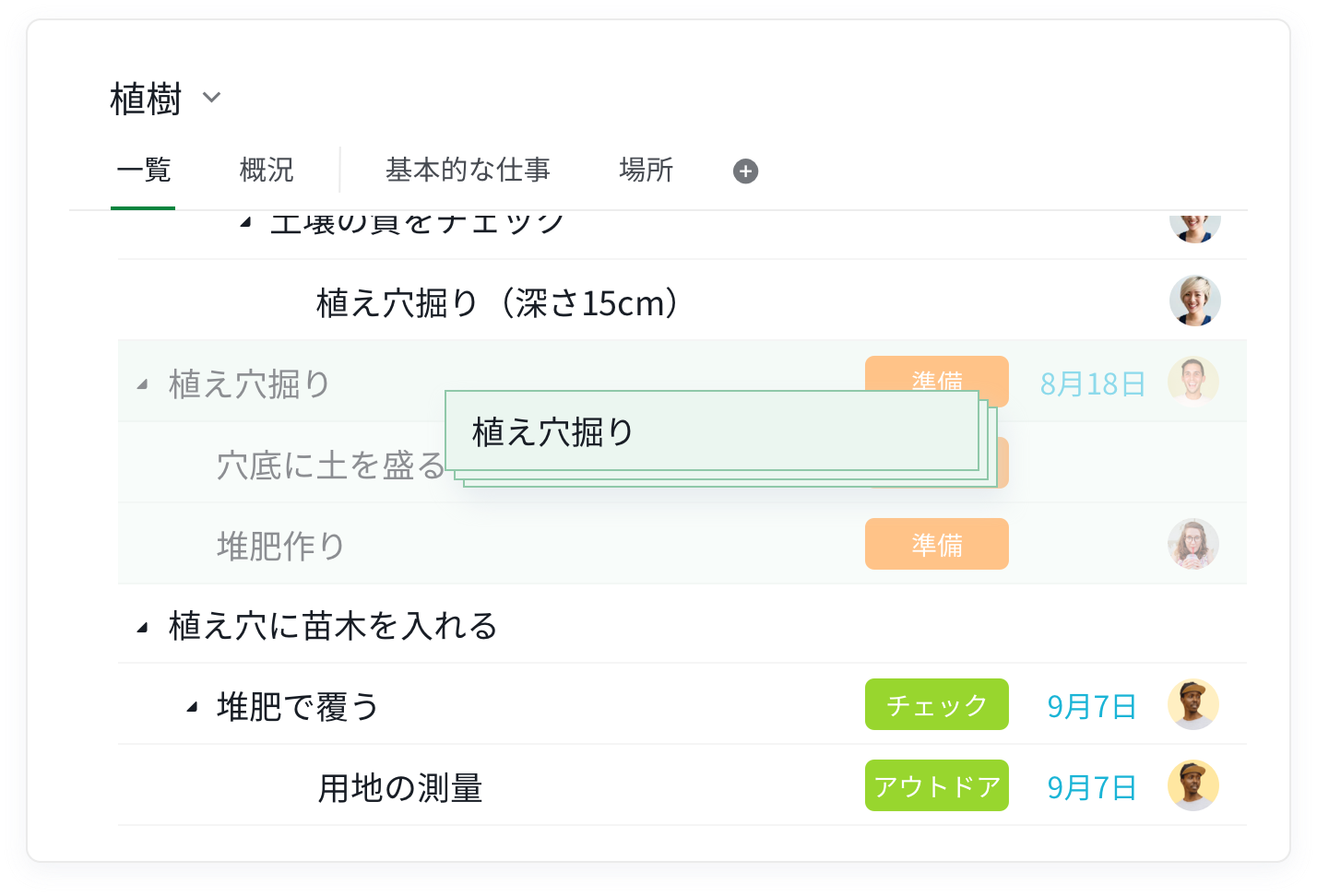Click the assignee avatar on 堆肥作り row
This screenshot has height=896, width=1317.
pyautogui.click(x=1192, y=544)
